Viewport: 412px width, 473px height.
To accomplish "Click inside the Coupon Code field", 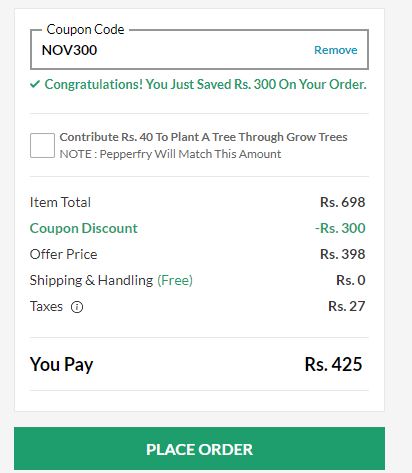I will [x=199, y=49].
